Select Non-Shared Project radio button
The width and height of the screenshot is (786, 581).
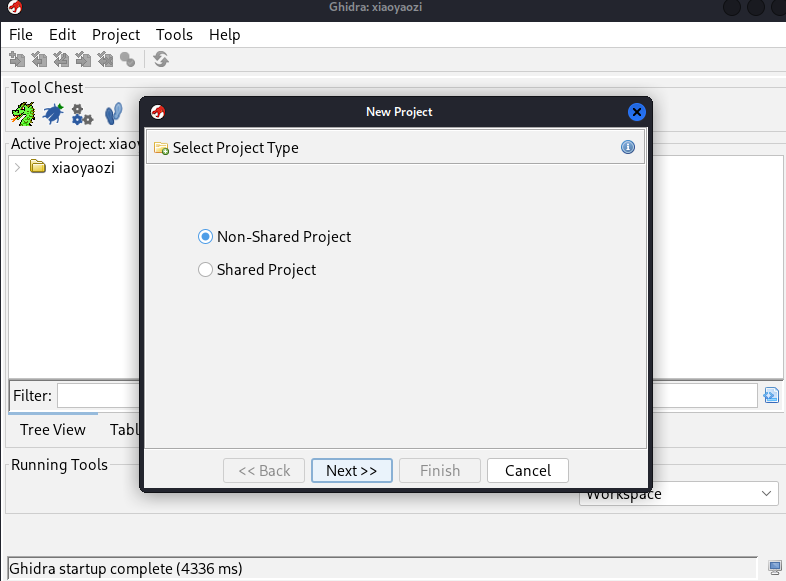point(206,237)
